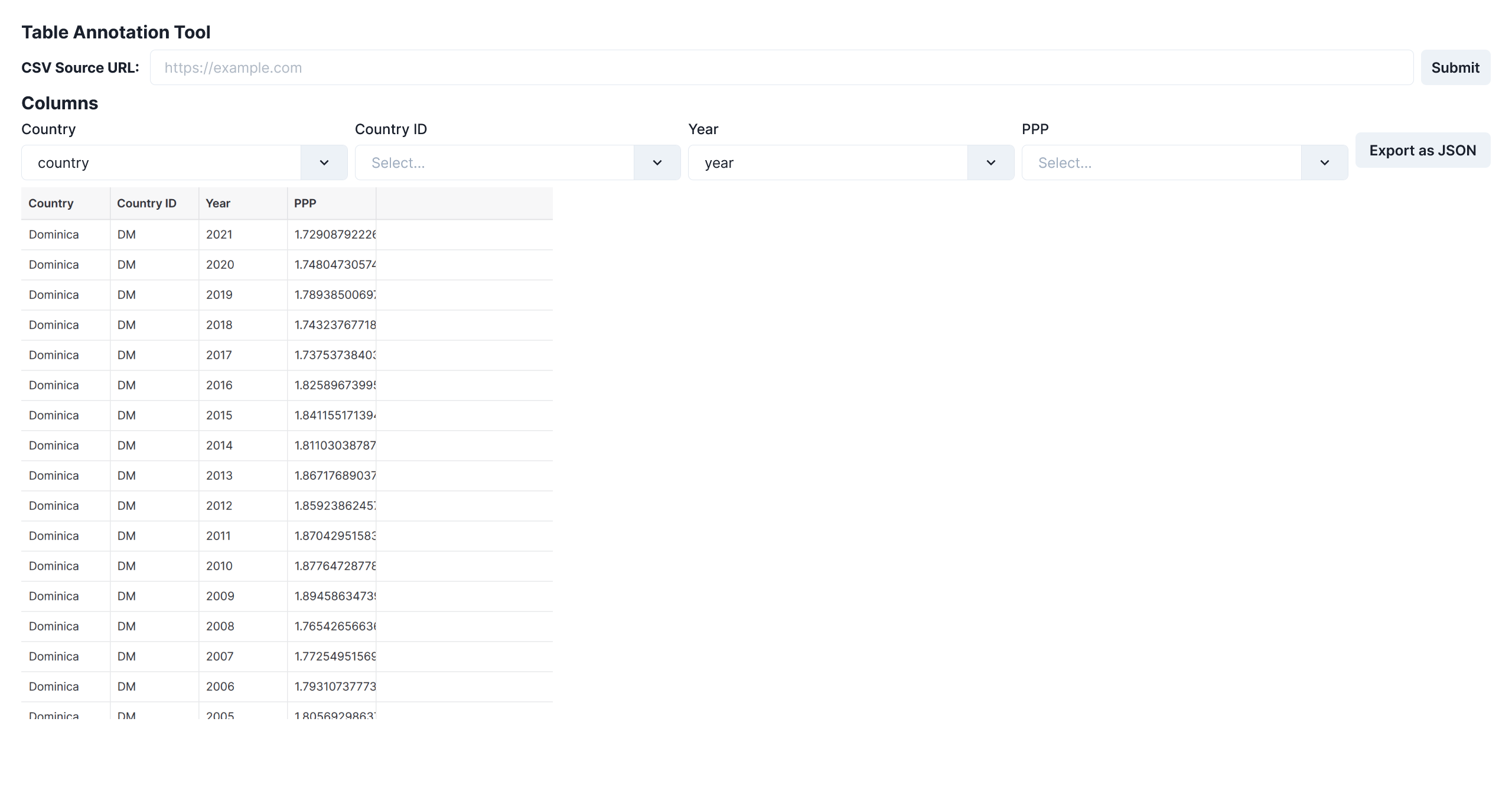
Task: Click the selected country value in dropdown
Action: 64,162
